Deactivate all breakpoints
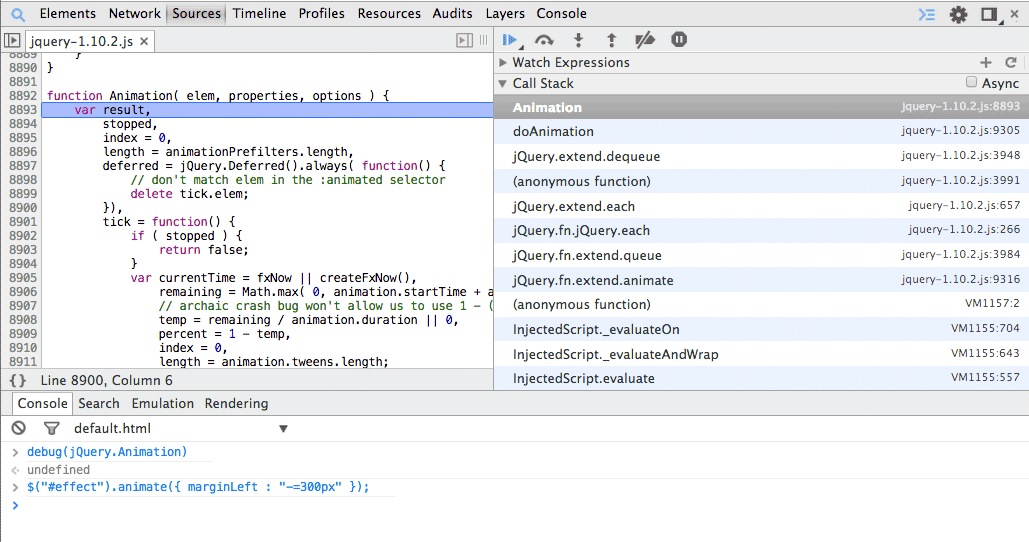 pyautogui.click(x=645, y=40)
